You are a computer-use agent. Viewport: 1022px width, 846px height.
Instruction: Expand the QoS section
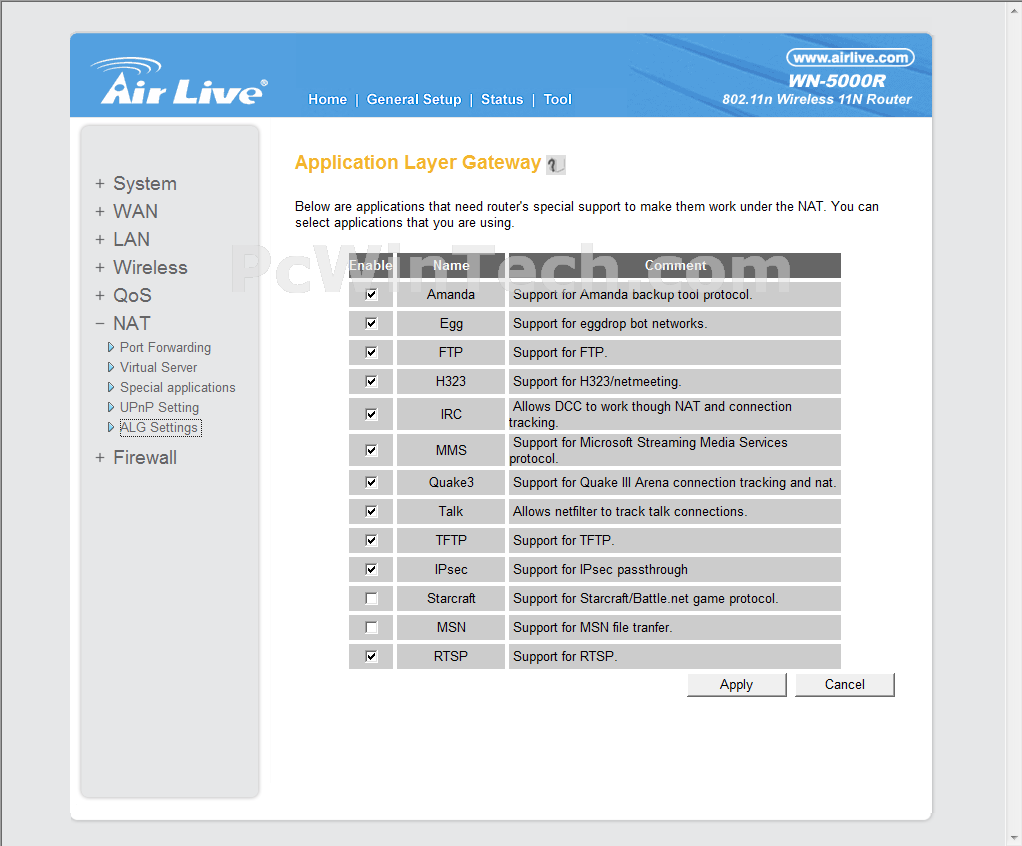coord(123,295)
